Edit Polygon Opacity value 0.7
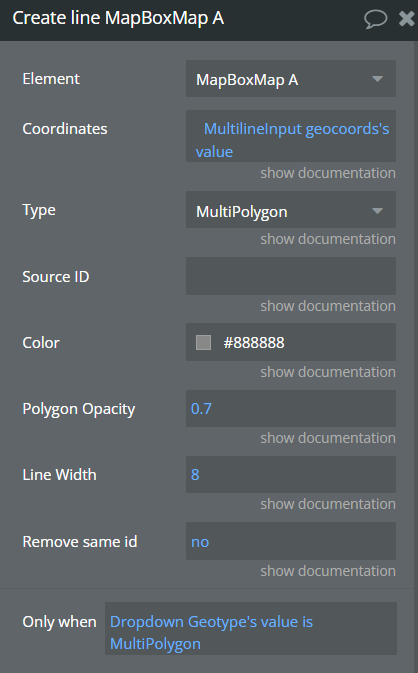The height and width of the screenshot is (673, 418). click(291, 409)
